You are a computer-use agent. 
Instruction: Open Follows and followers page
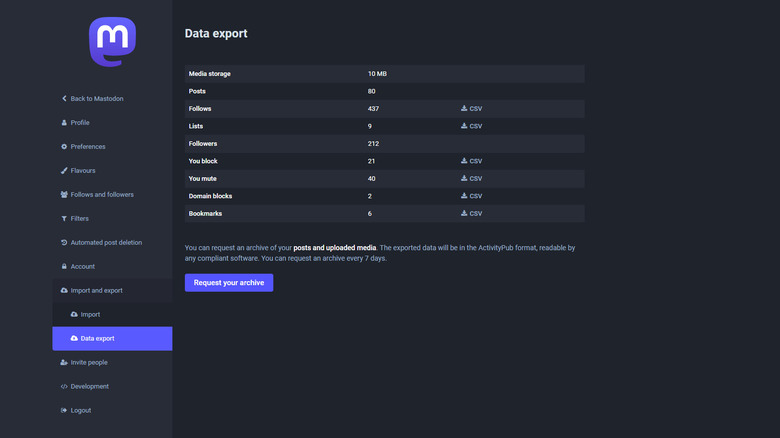tap(112, 195)
